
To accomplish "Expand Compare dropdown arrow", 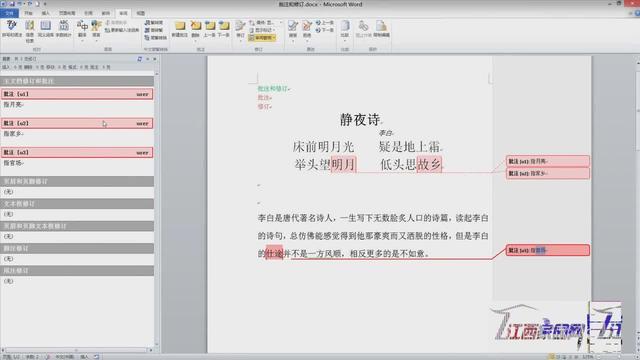I will coord(345,40).
